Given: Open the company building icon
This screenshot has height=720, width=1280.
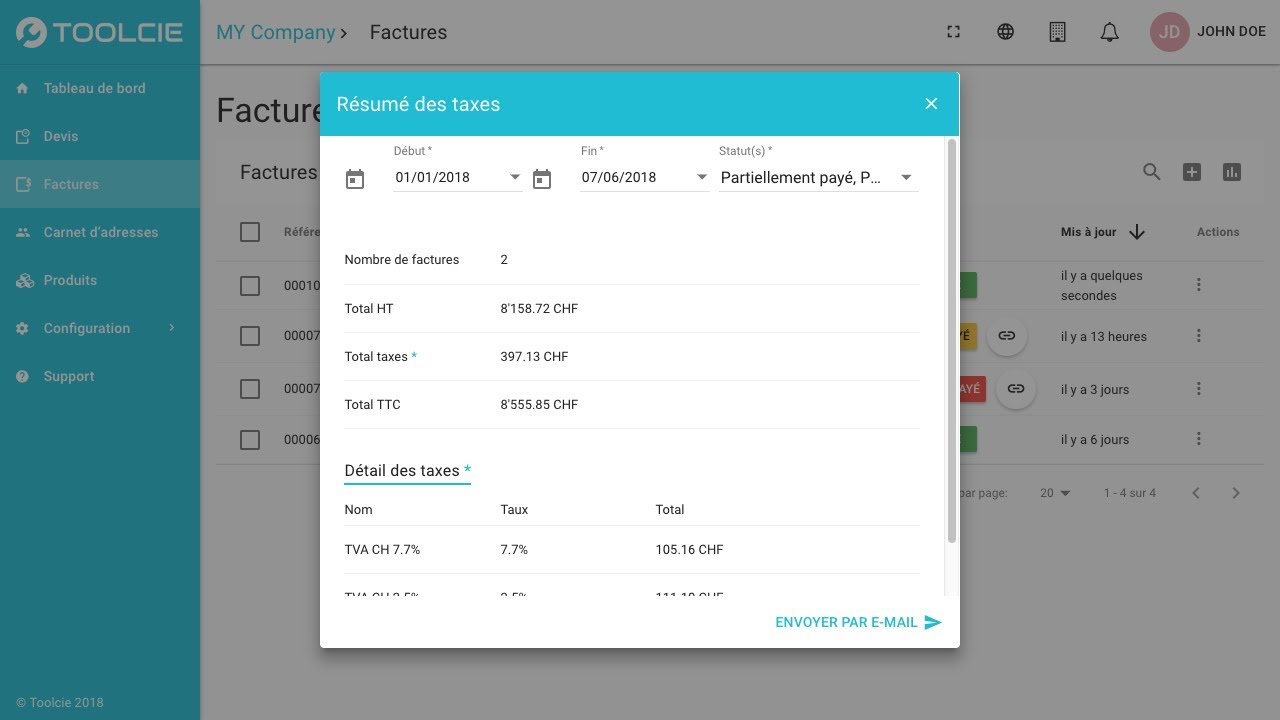Looking at the screenshot, I should (x=1057, y=32).
